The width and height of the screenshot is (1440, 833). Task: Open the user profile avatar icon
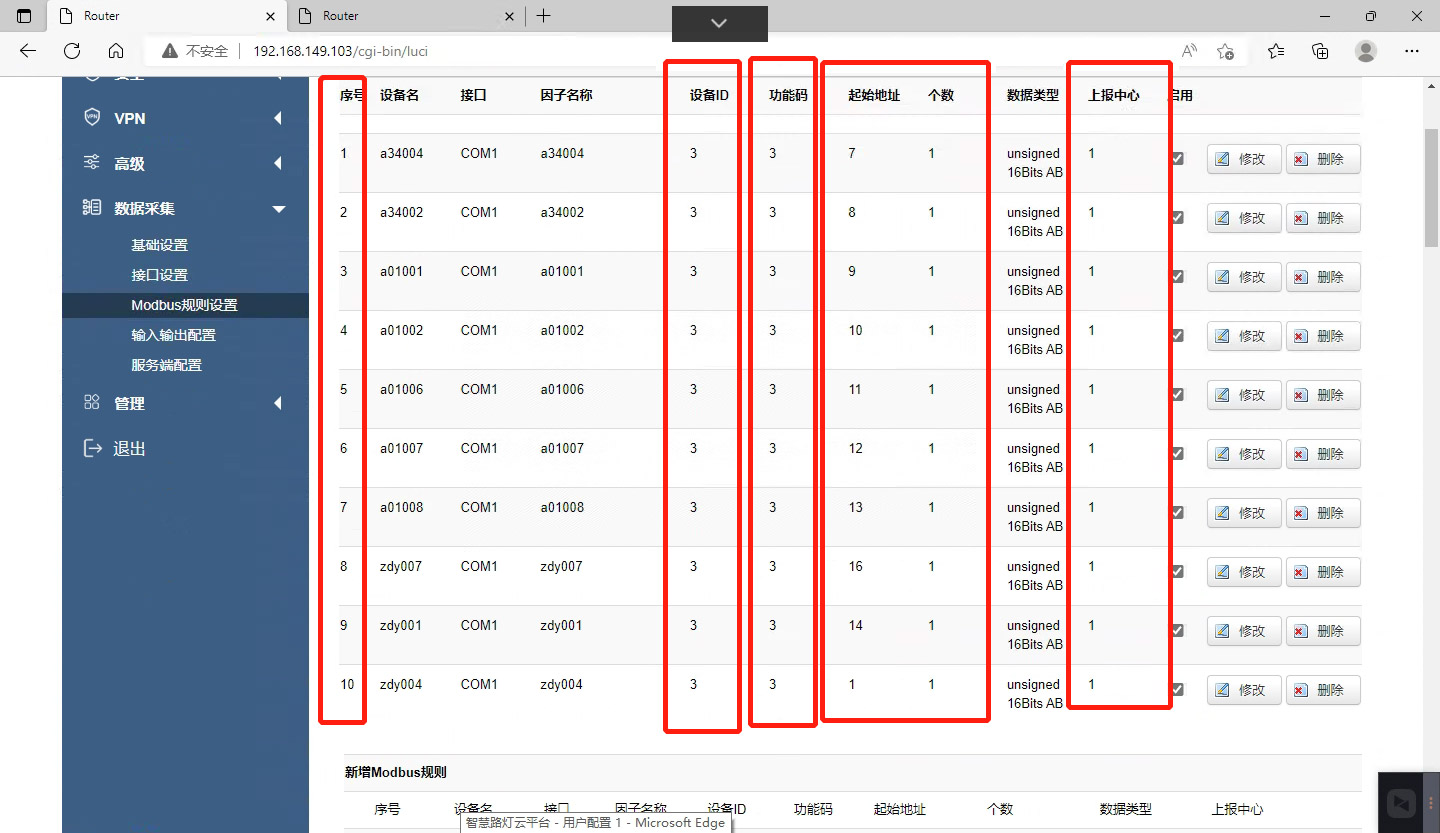click(1365, 51)
